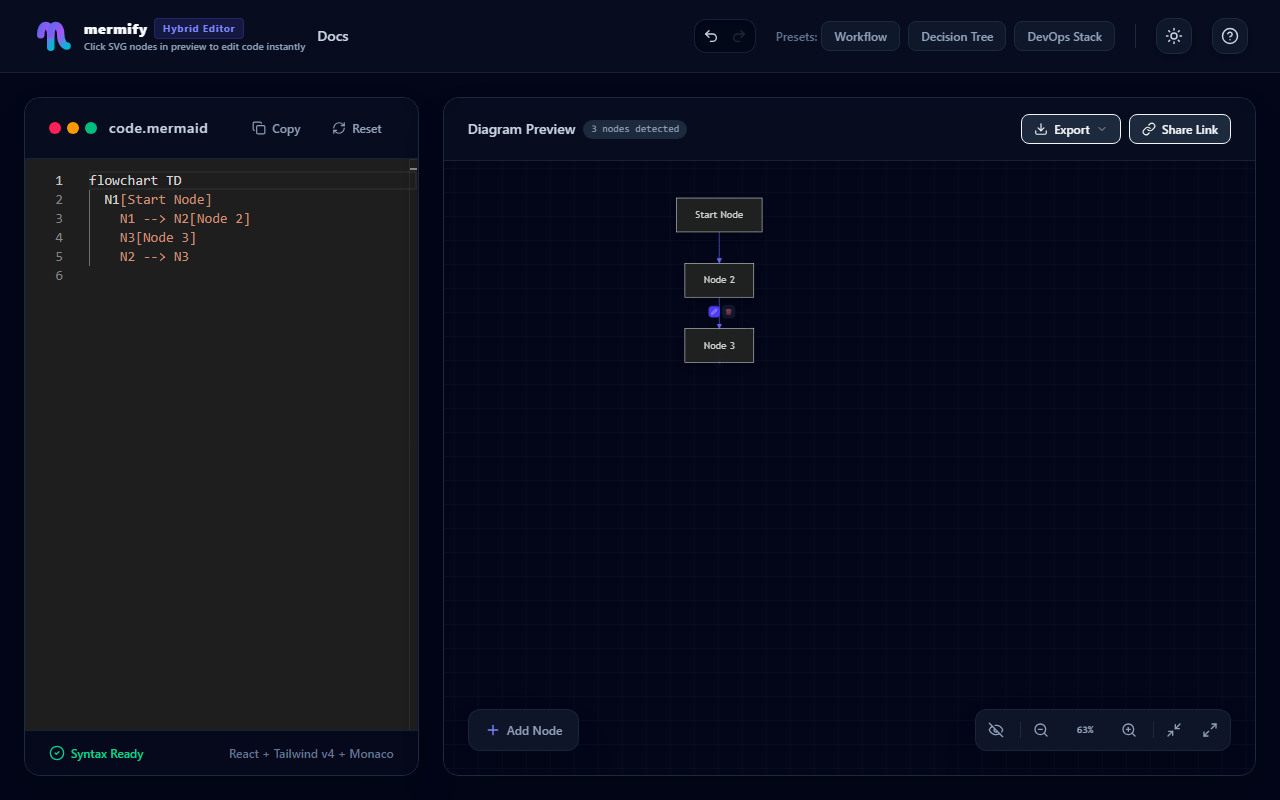Click the red window dot
Screen dimensions: 1280x800
coord(55,128)
